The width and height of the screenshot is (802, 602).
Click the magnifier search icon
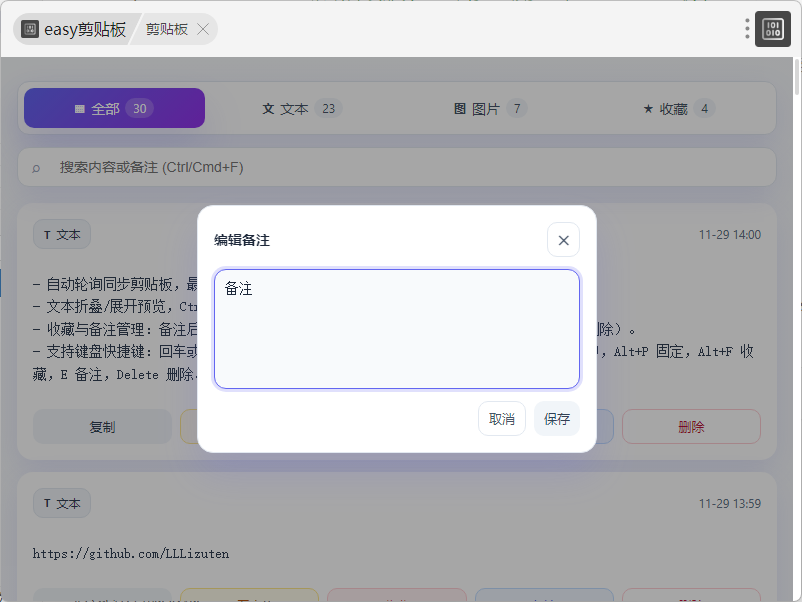point(37,168)
